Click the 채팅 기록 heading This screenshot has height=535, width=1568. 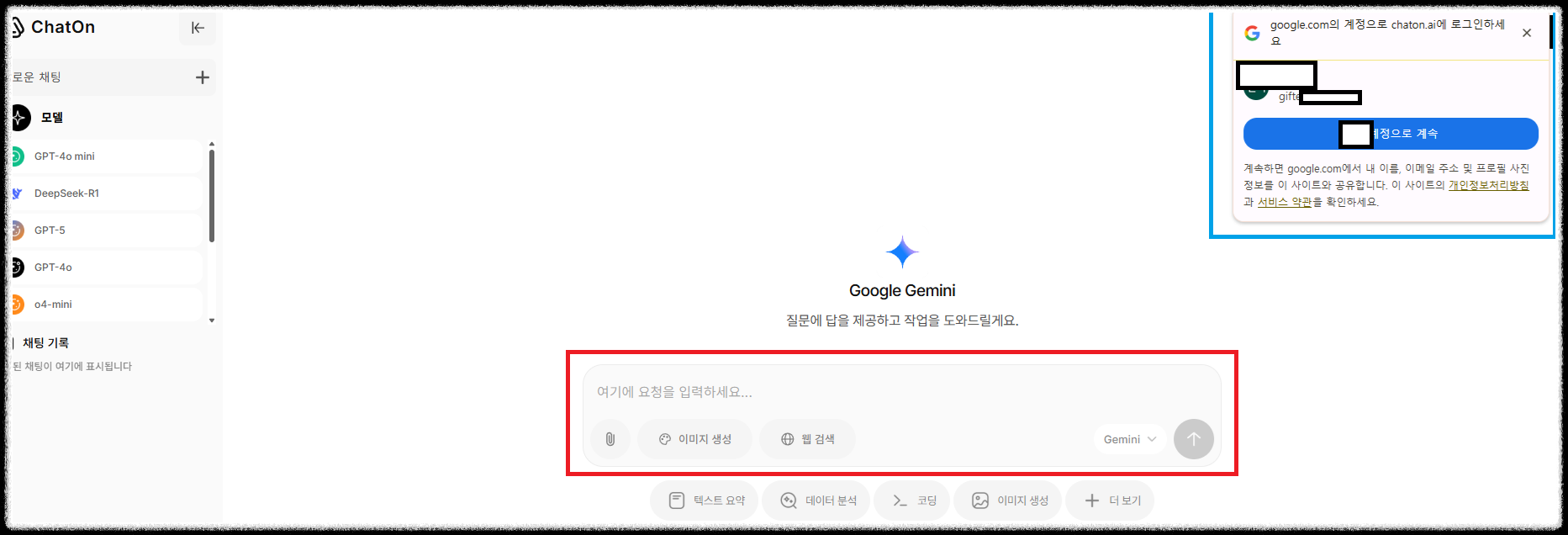coord(46,343)
